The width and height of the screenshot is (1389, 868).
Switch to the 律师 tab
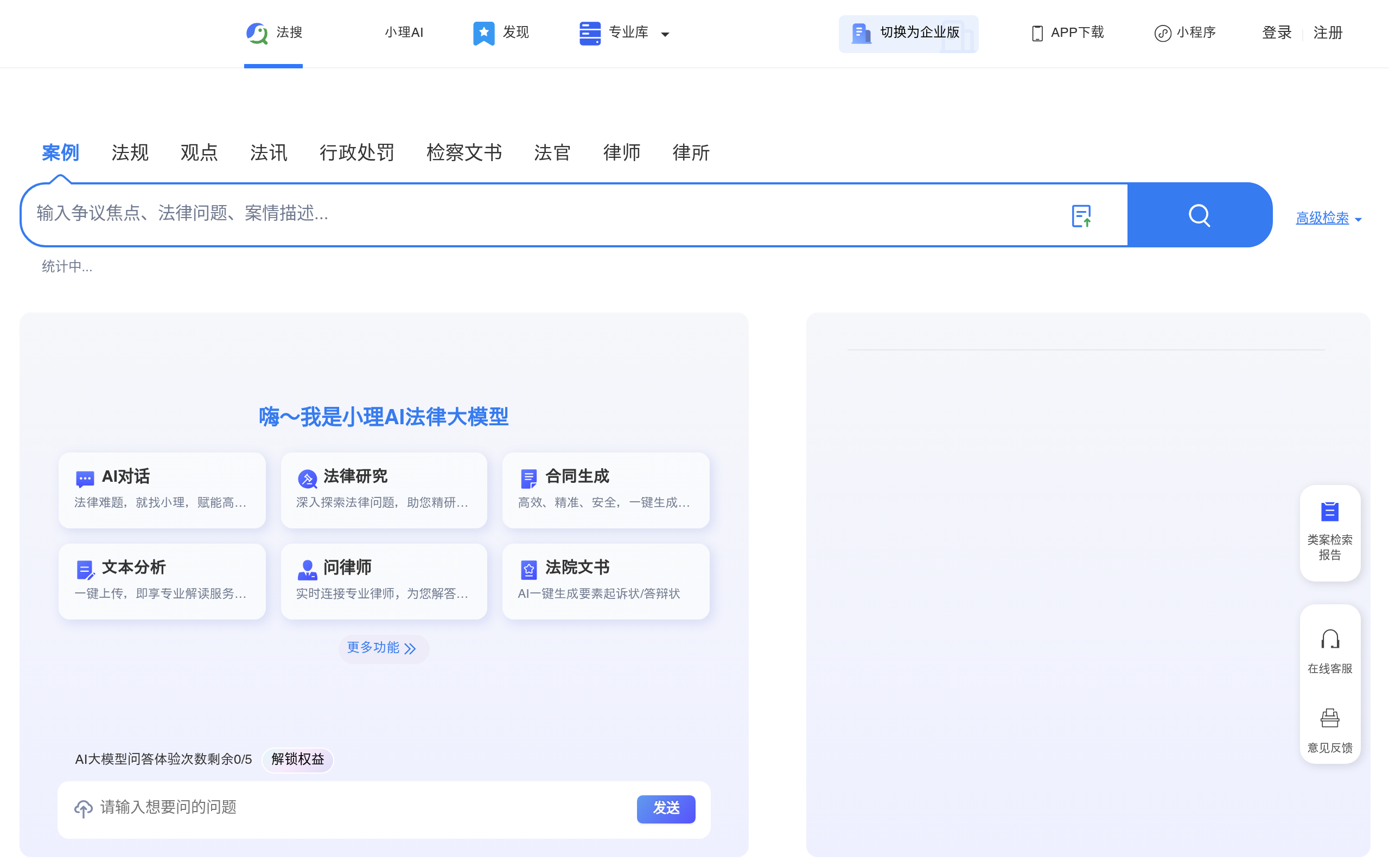(x=622, y=152)
